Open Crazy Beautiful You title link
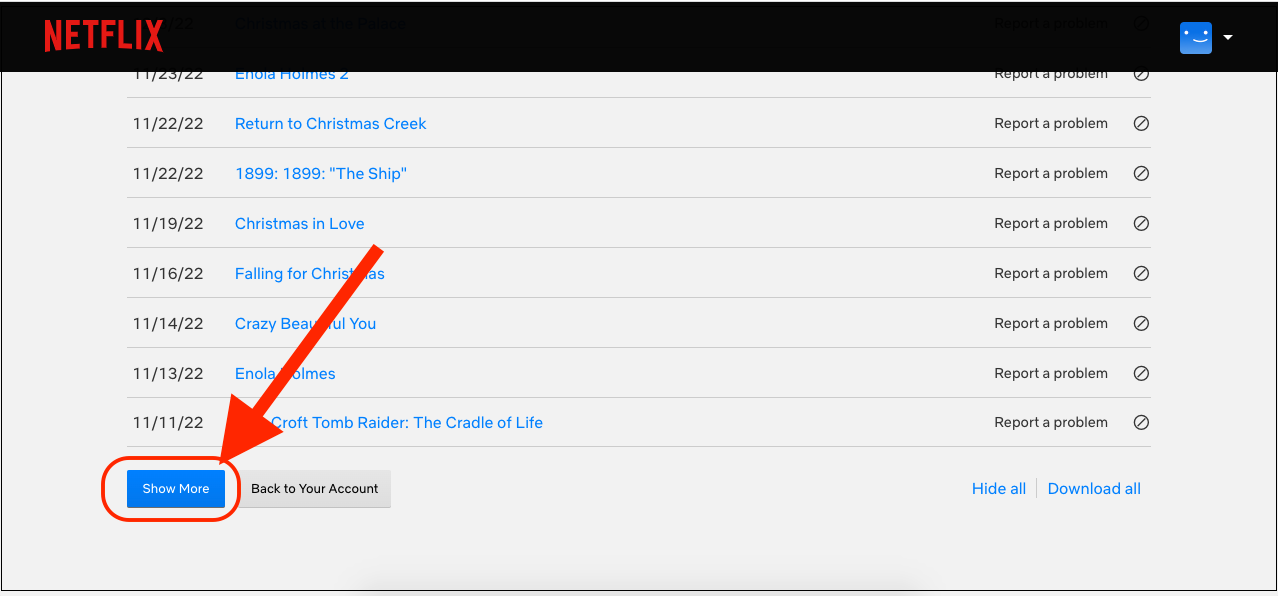Screen dimensions: 1278x596 tap(306, 324)
